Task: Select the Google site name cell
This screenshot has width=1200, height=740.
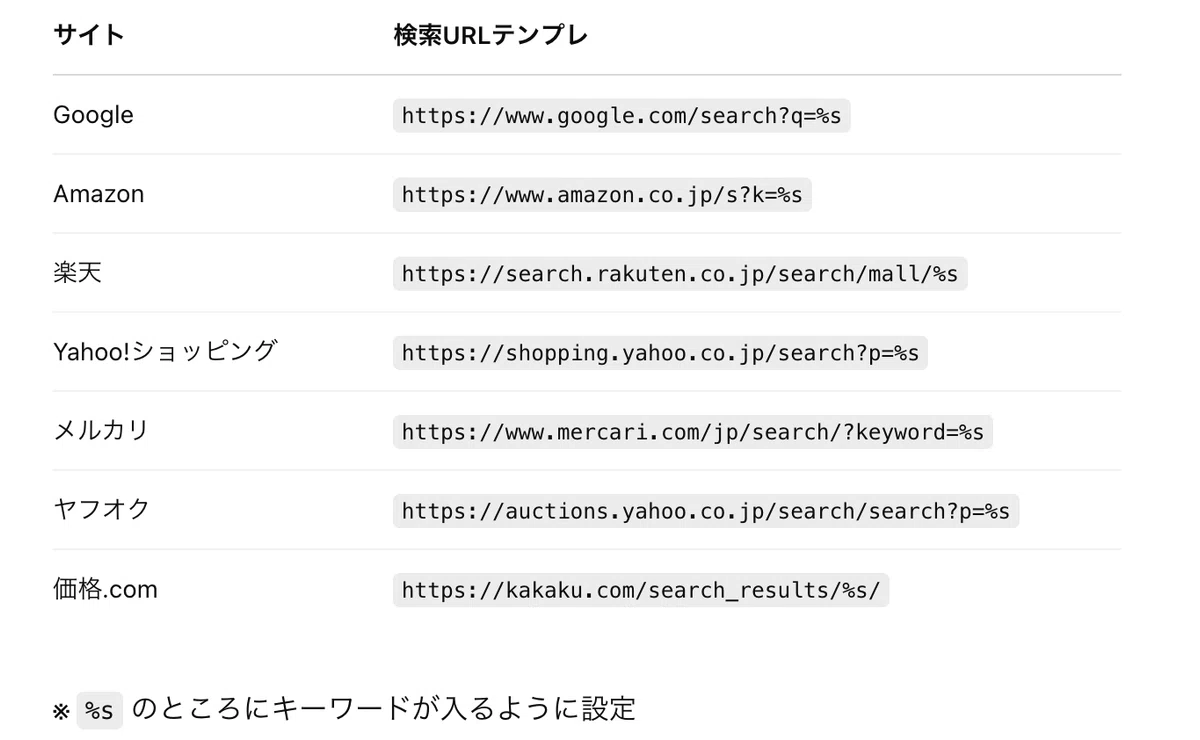Action: (x=93, y=115)
